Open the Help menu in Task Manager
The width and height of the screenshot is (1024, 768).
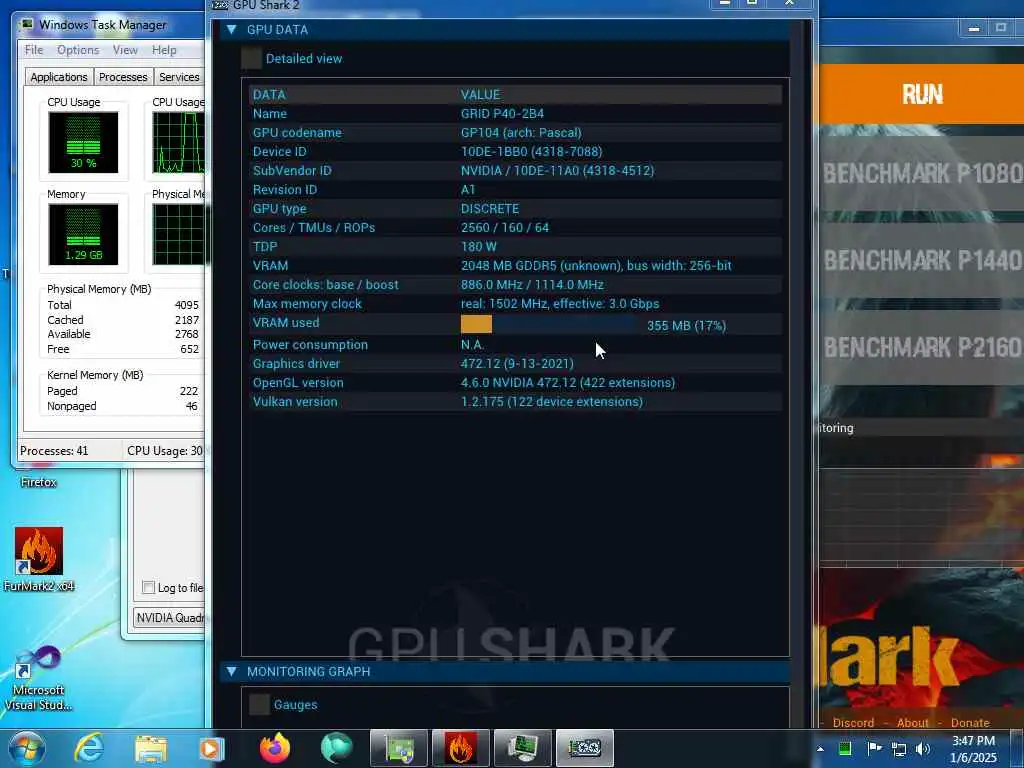[x=164, y=50]
